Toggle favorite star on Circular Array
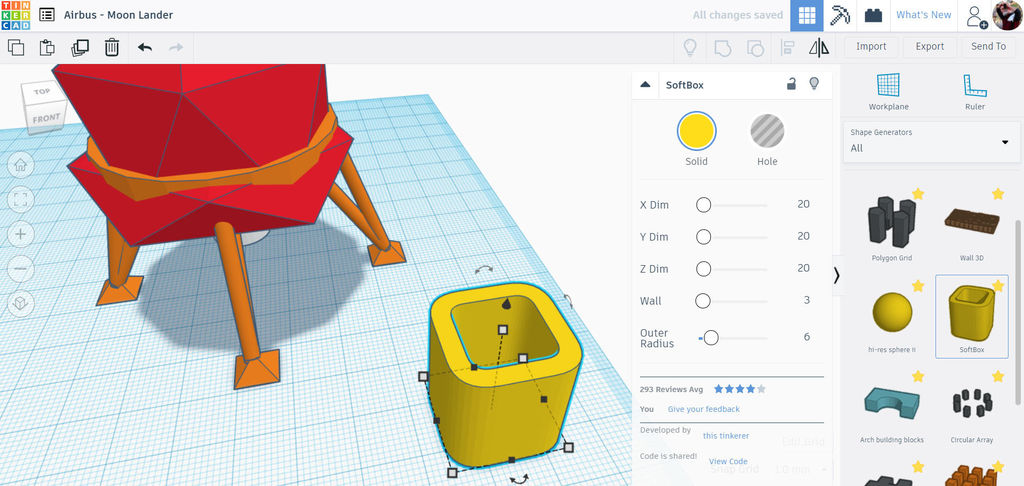Image resolution: width=1024 pixels, height=486 pixels. (997, 376)
